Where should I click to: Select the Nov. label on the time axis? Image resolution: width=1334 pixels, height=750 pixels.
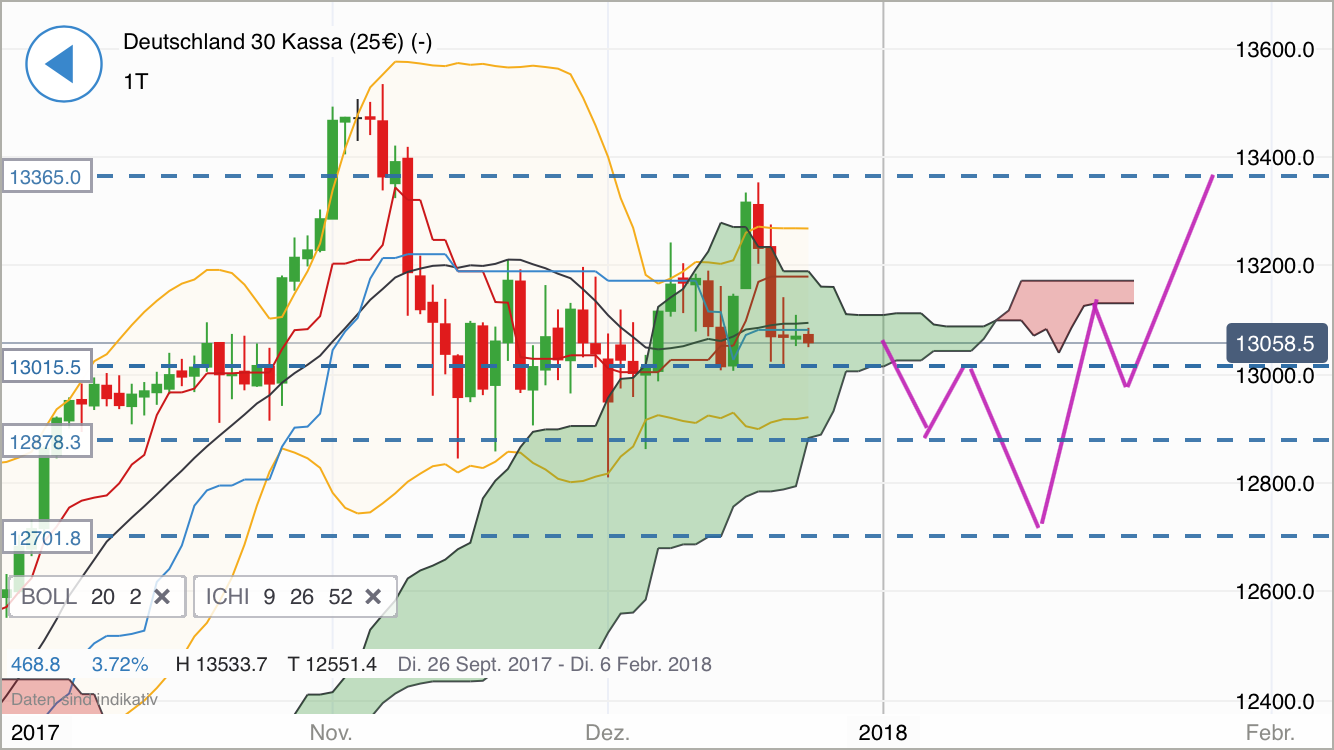(330, 733)
